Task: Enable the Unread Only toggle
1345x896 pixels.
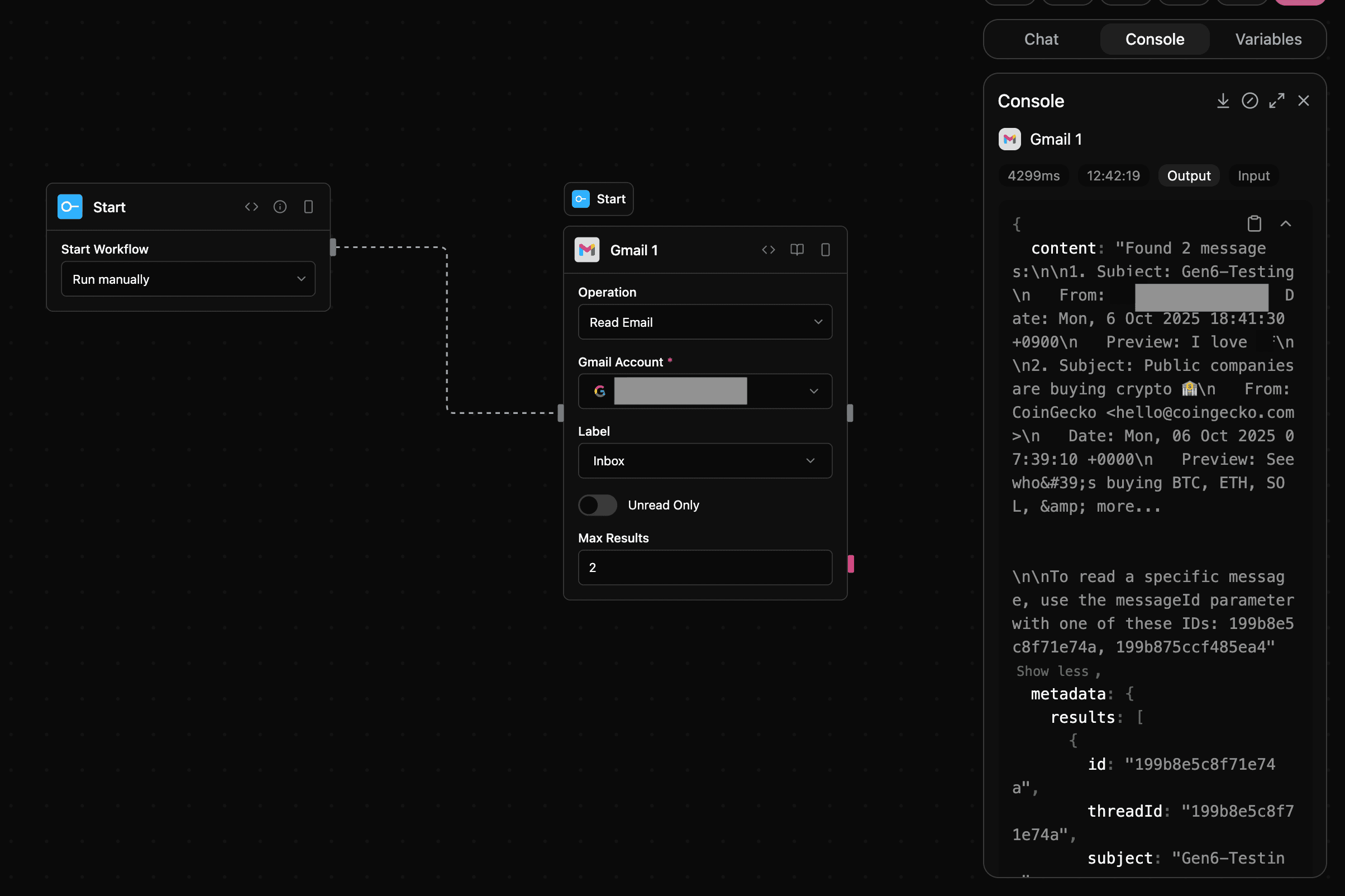Action: pyautogui.click(x=598, y=505)
